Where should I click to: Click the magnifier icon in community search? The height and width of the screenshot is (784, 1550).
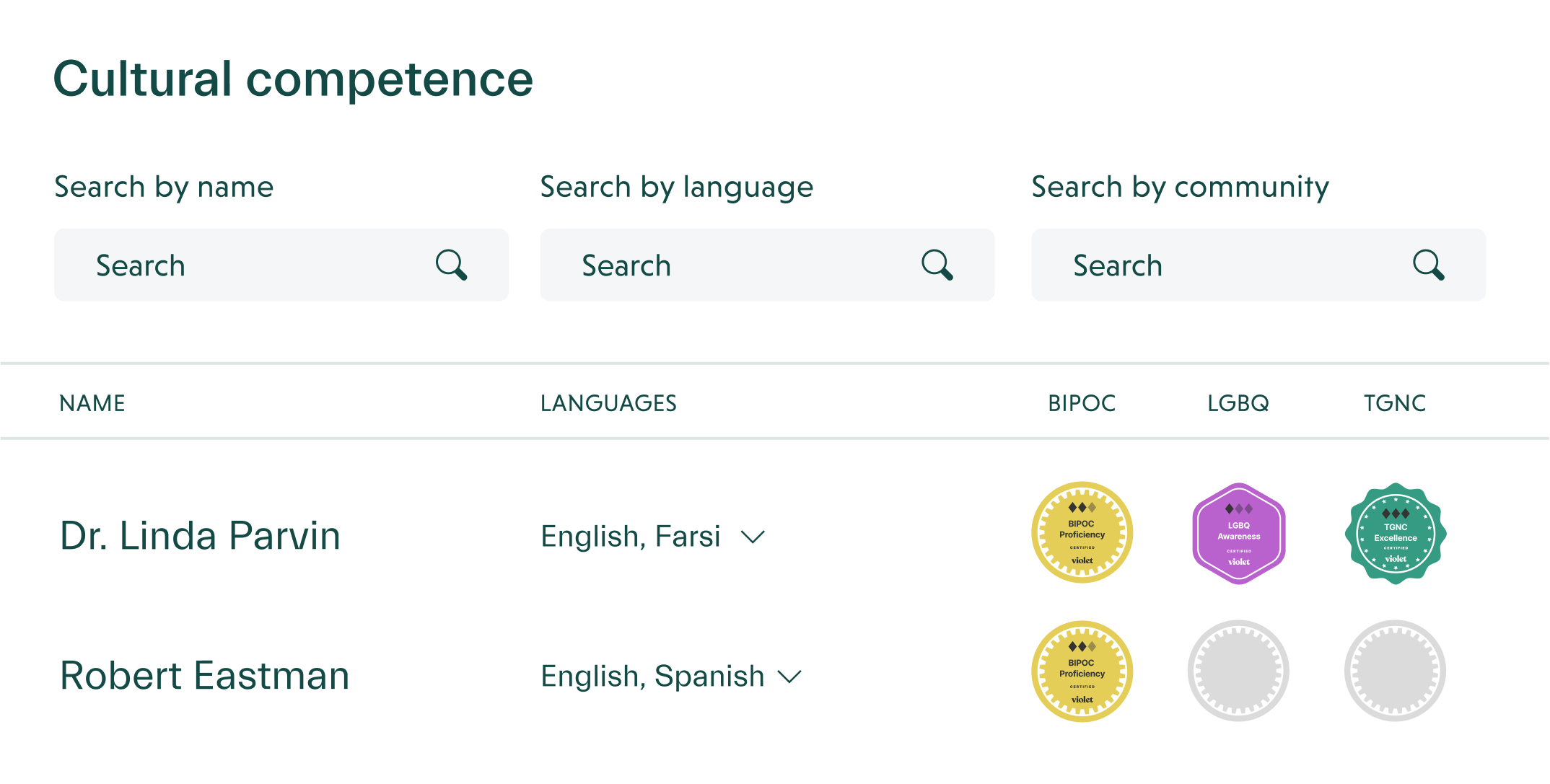(x=1429, y=265)
